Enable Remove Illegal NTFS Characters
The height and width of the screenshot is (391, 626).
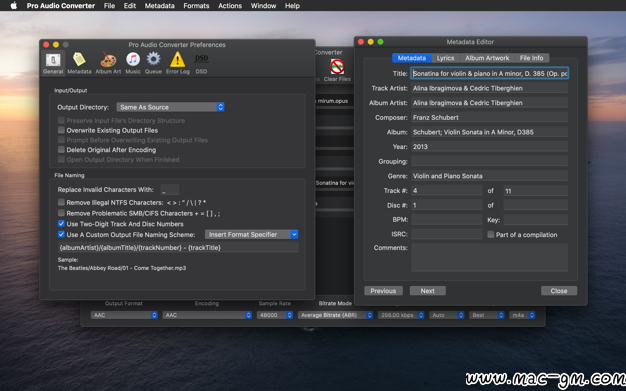[x=61, y=202]
